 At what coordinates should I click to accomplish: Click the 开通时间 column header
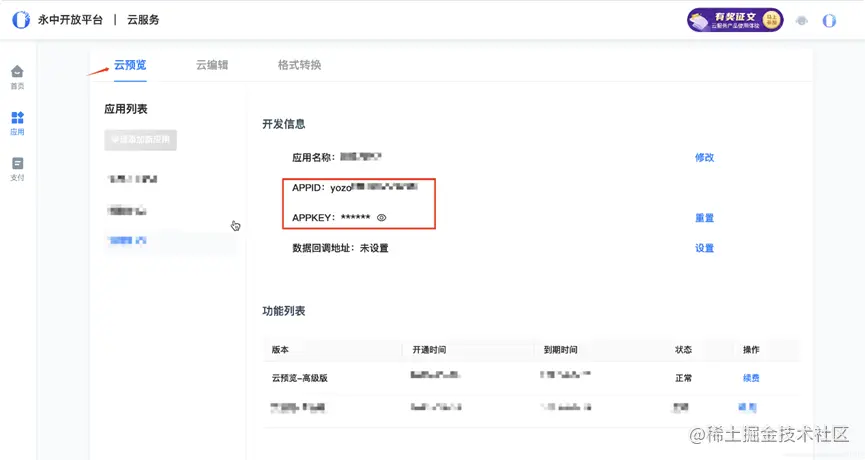click(429, 350)
